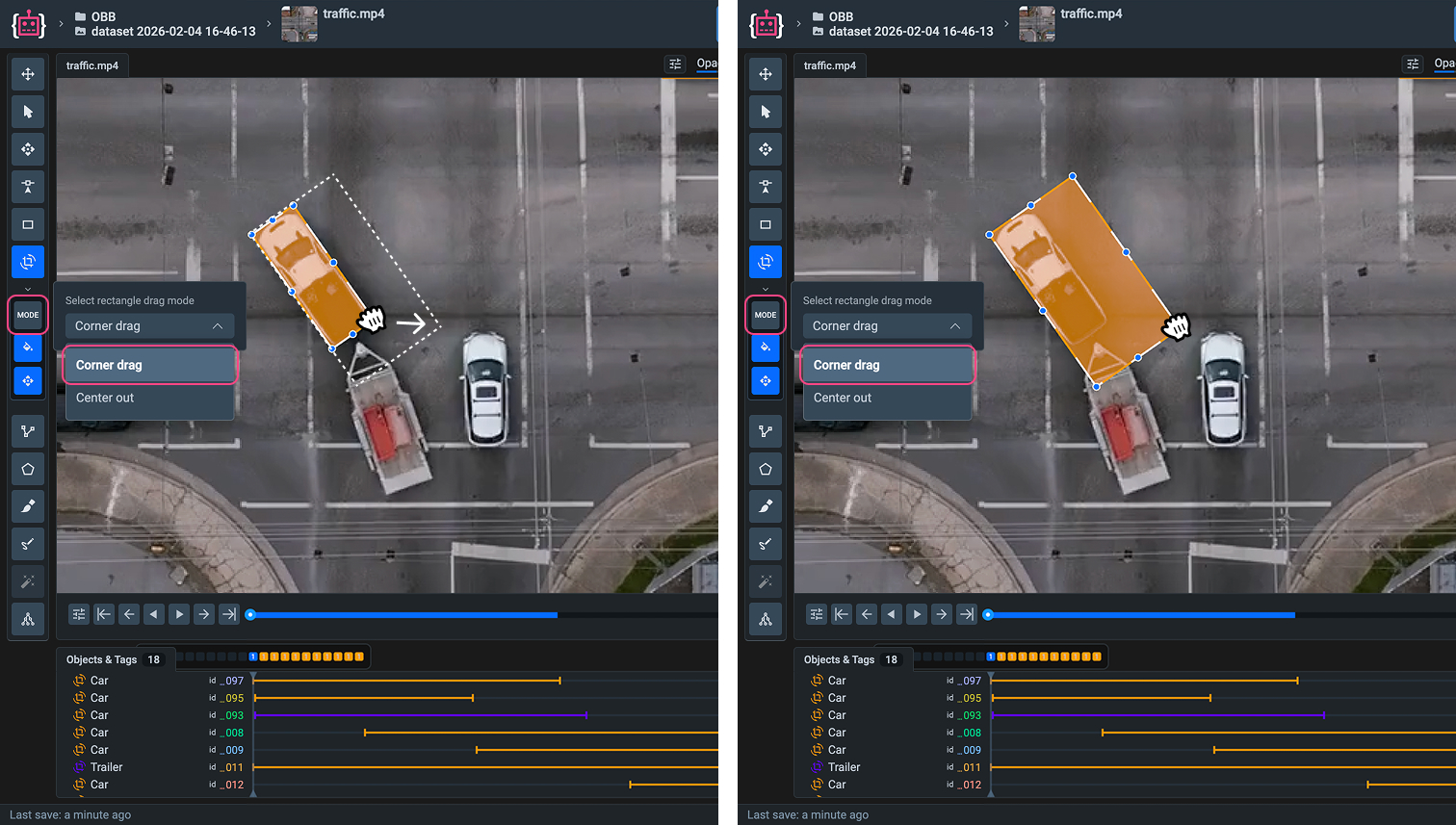
Task: Expand the small chevron below left panel's rotated box tool
Action: click(28, 289)
